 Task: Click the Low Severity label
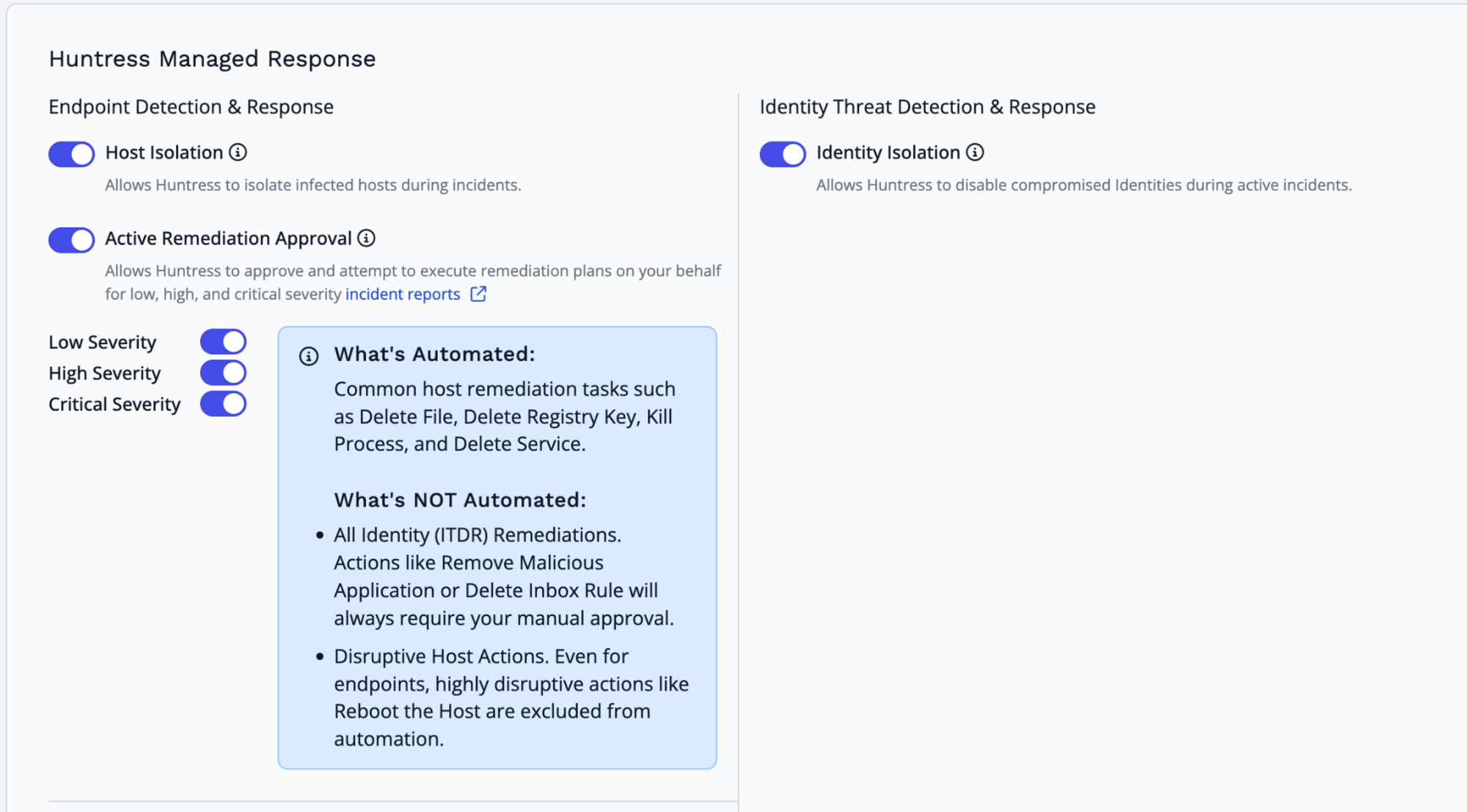click(x=103, y=343)
